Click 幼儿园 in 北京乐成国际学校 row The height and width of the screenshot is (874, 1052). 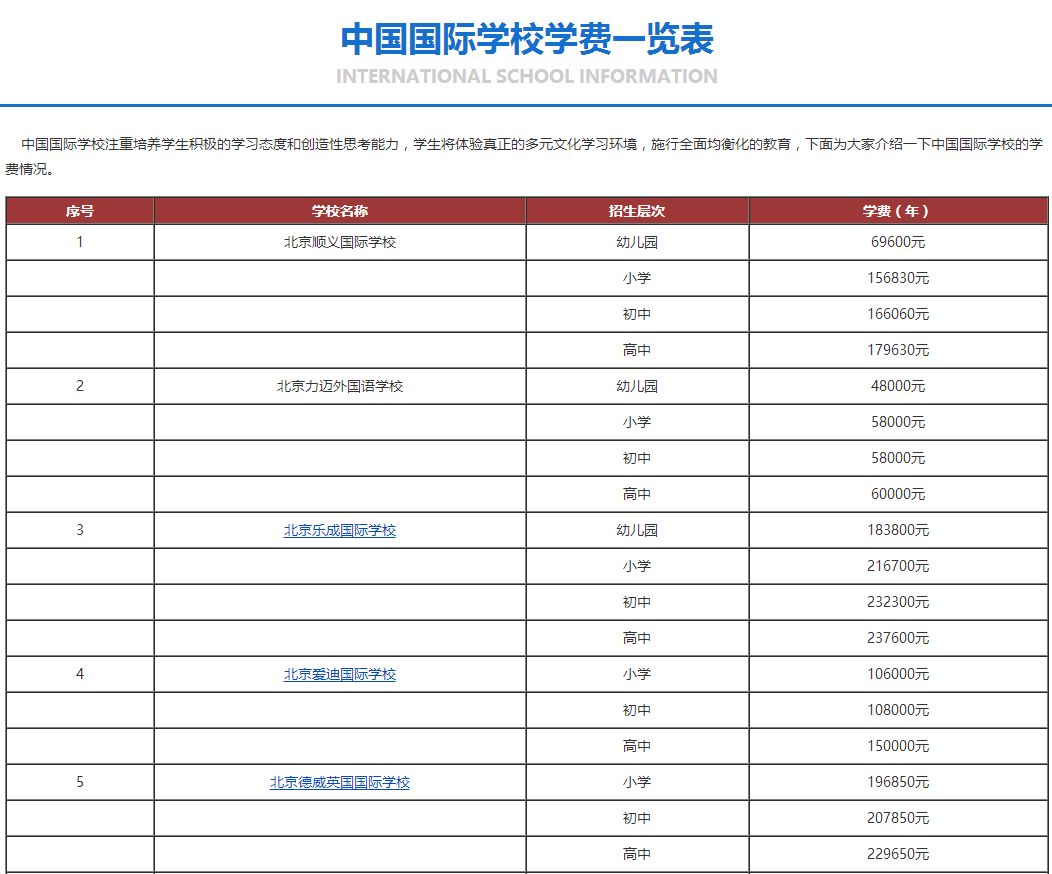[x=637, y=531]
